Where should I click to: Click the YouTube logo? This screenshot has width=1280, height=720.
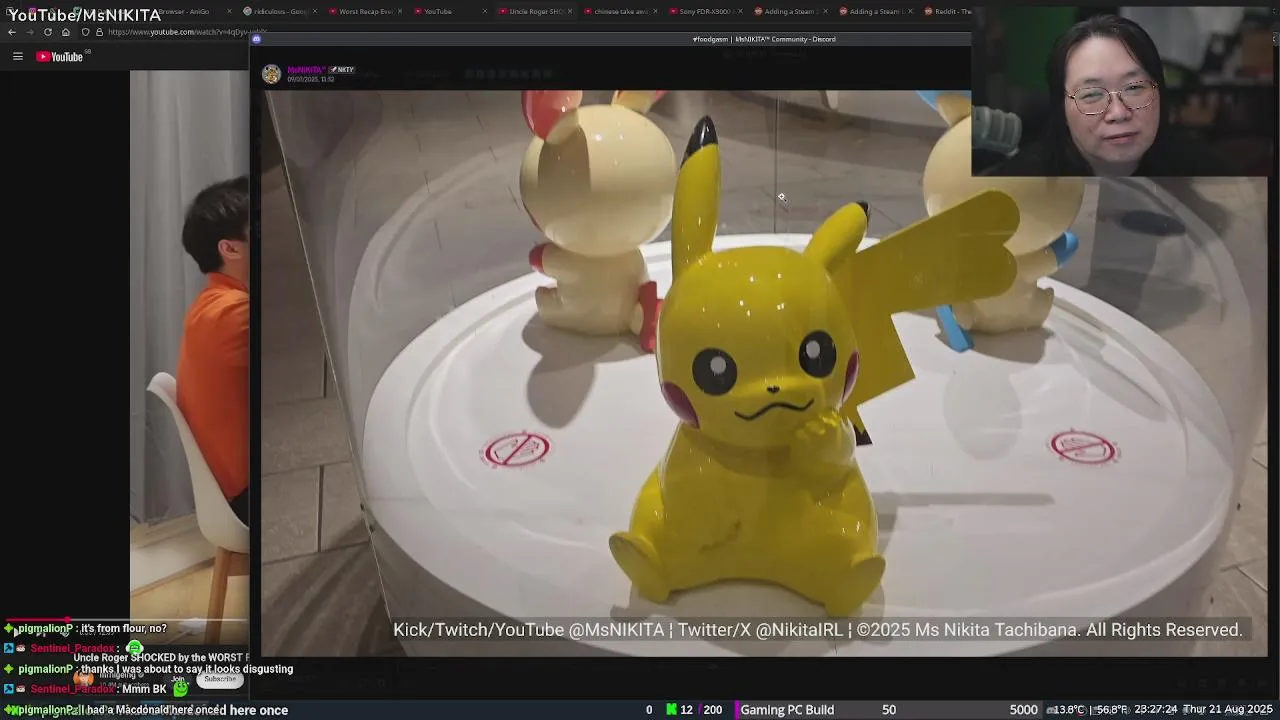(60, 57)
